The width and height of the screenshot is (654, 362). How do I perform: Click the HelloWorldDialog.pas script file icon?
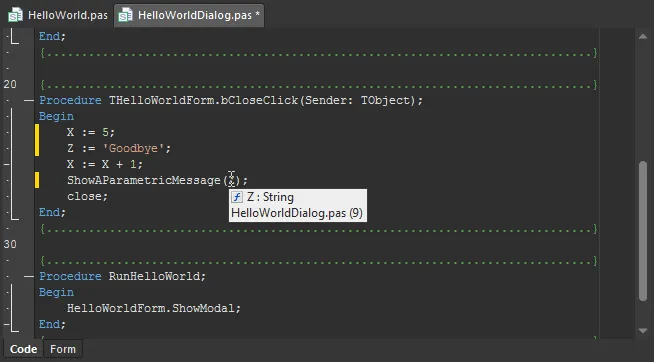(125, 15)
